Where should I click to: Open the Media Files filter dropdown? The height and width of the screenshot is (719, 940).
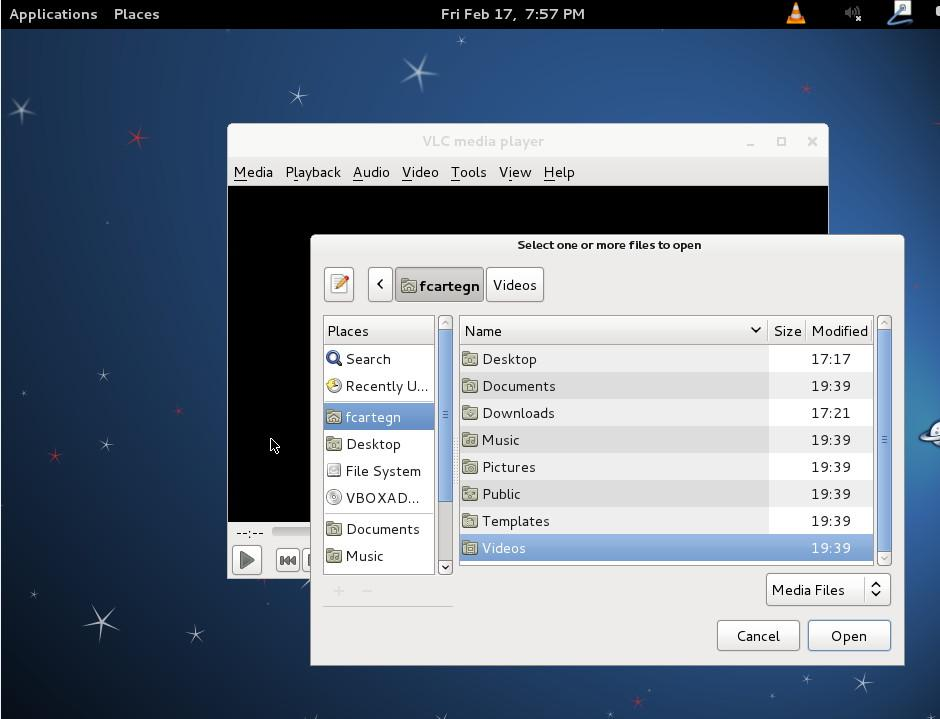coord(827,590)
